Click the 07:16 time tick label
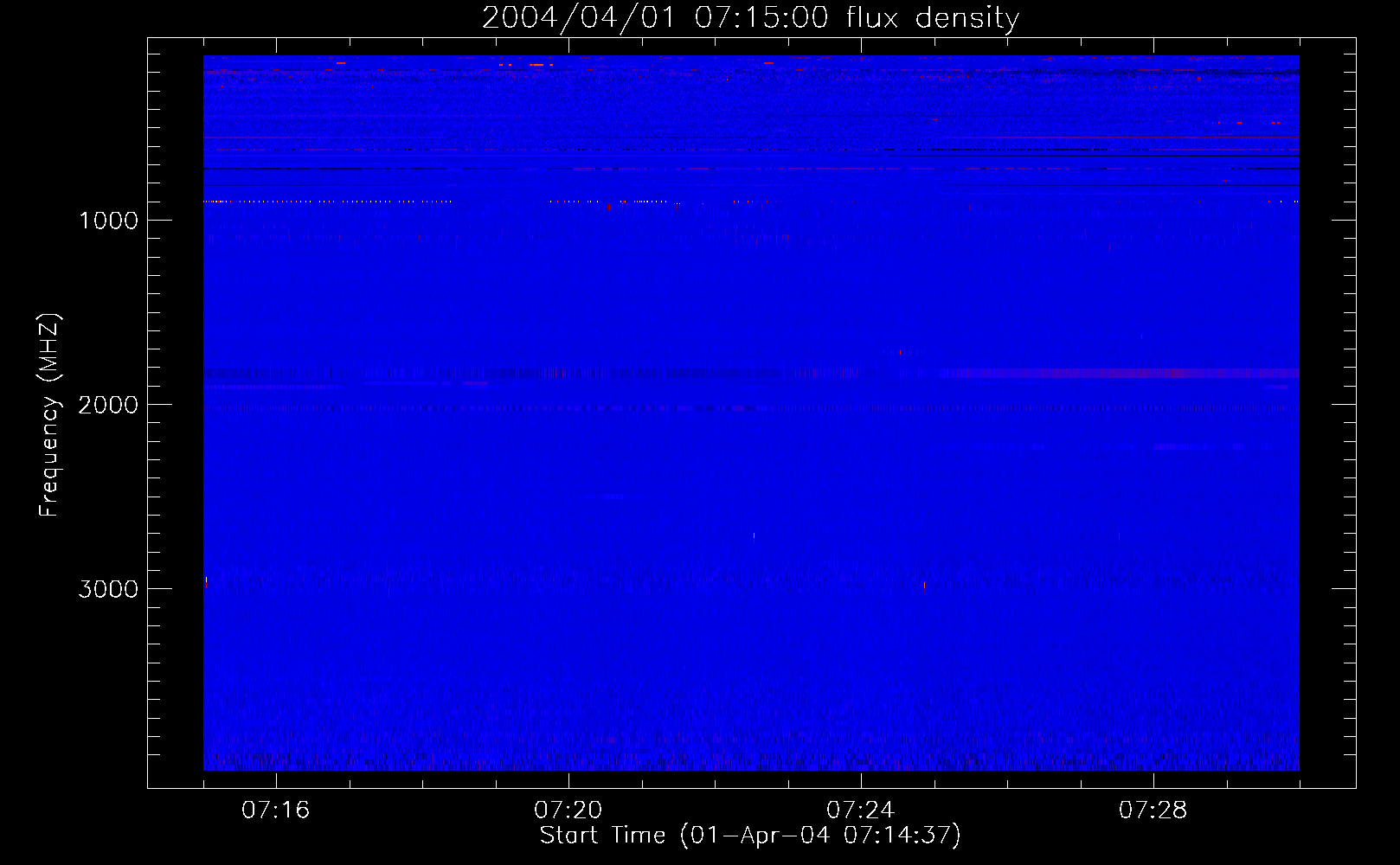Screen dimensions: 1400x865 [x=275, y=811]
